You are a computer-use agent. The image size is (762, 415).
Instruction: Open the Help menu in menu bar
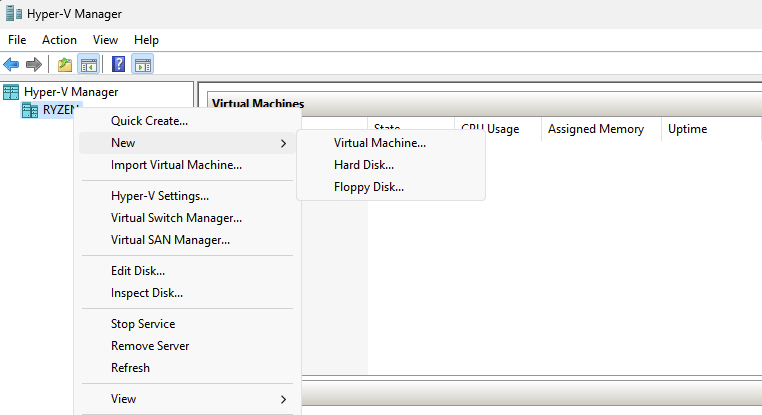click(146, 40)
